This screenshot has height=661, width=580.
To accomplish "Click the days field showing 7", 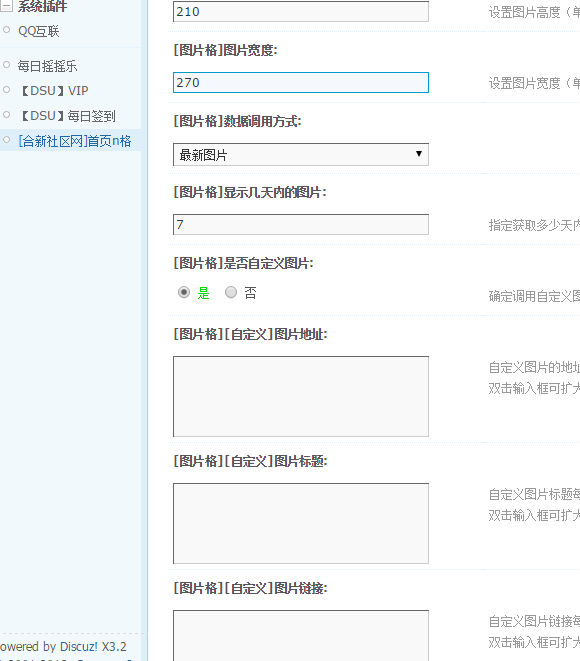I will tap(301, 224).
